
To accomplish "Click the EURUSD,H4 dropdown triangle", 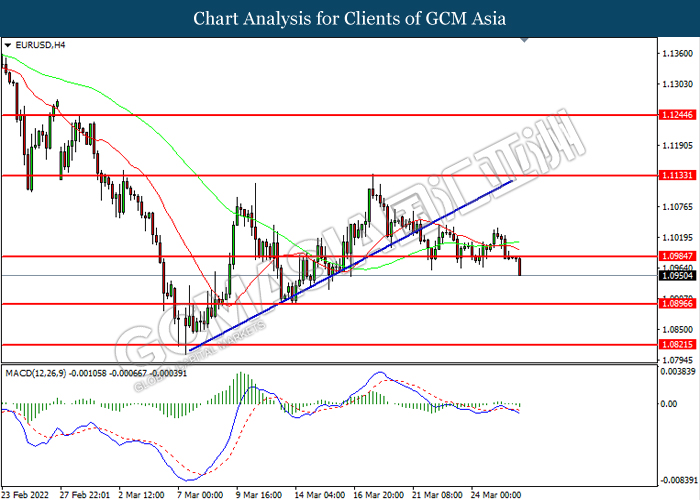I will pyautogui.click(x=8, y=45).
